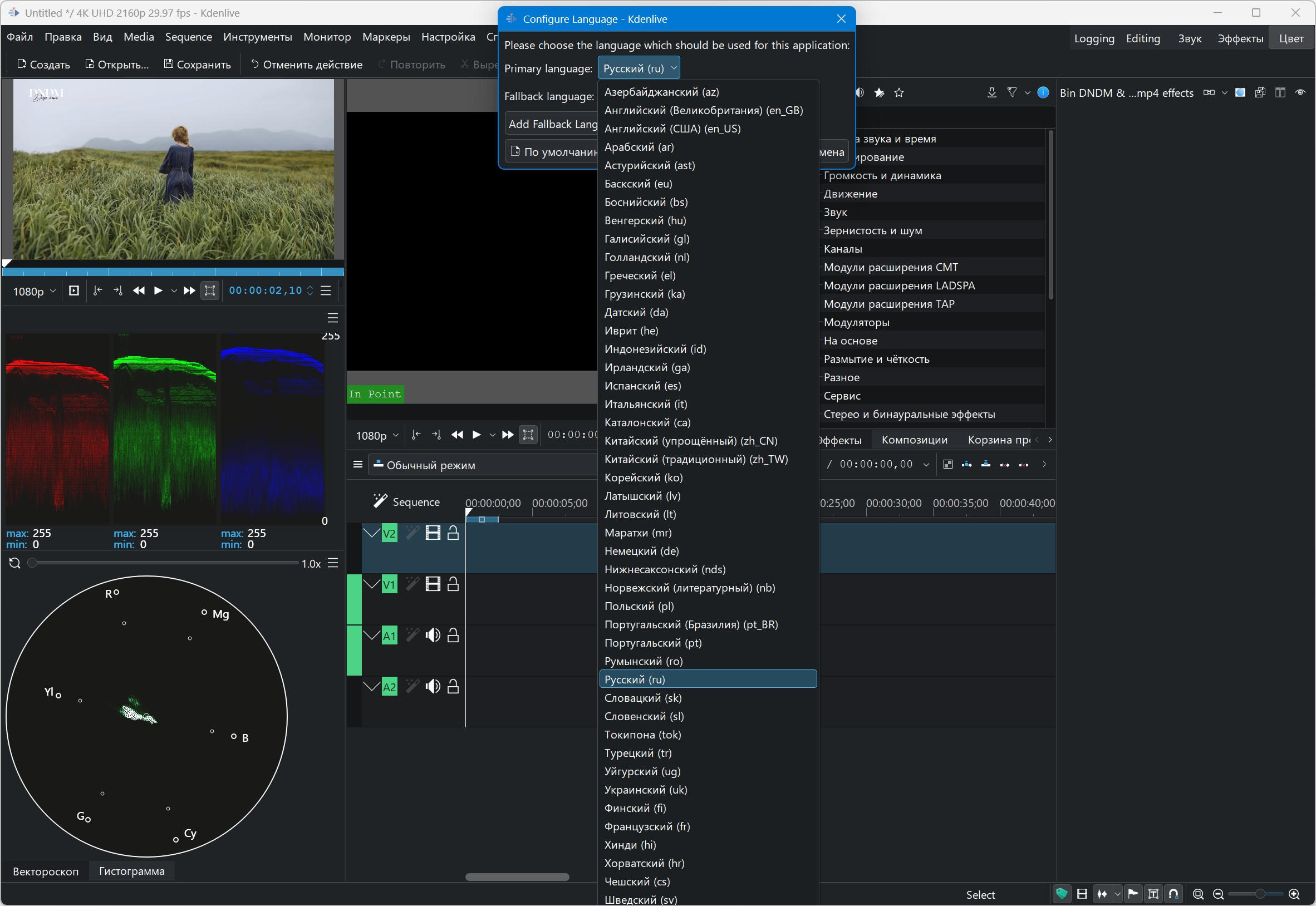The image size is (1316, 906).
Task: Download new effects via download icon
Action: point(991,92)
